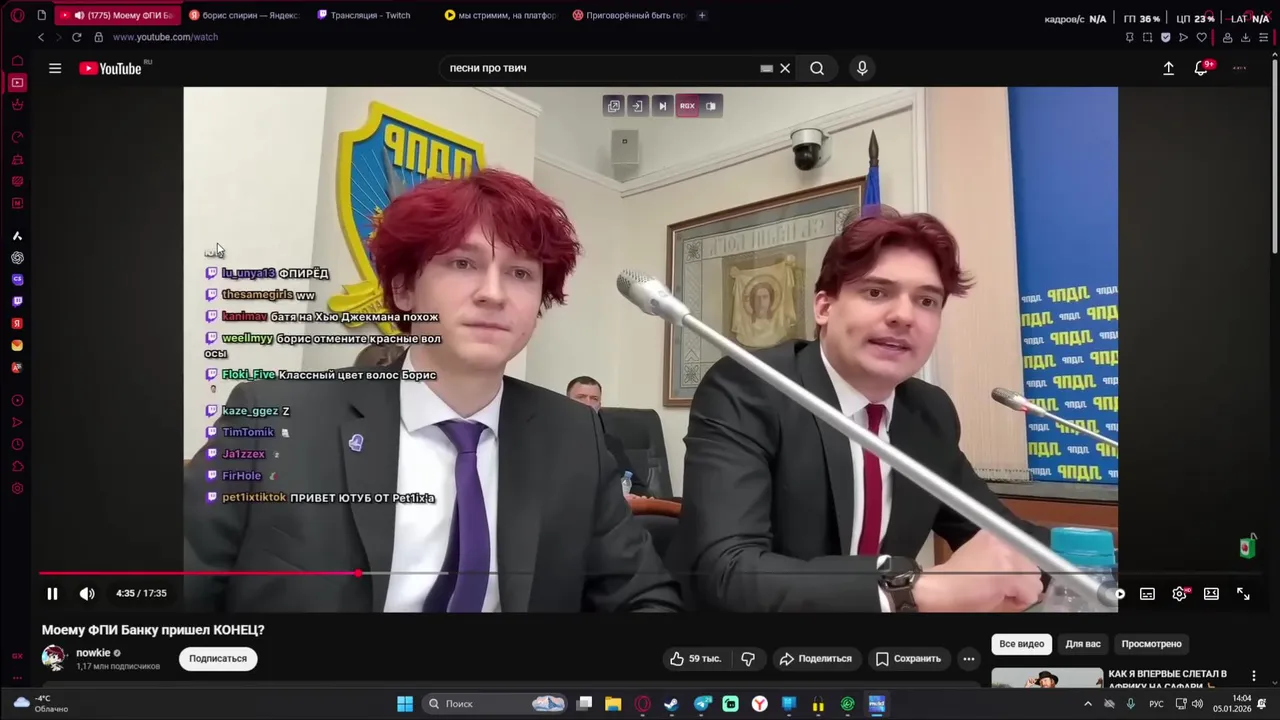The height and width of the screenshot is (720, 1280).
Task: Open the browser easy setup menu icon
Action: 1264,37
